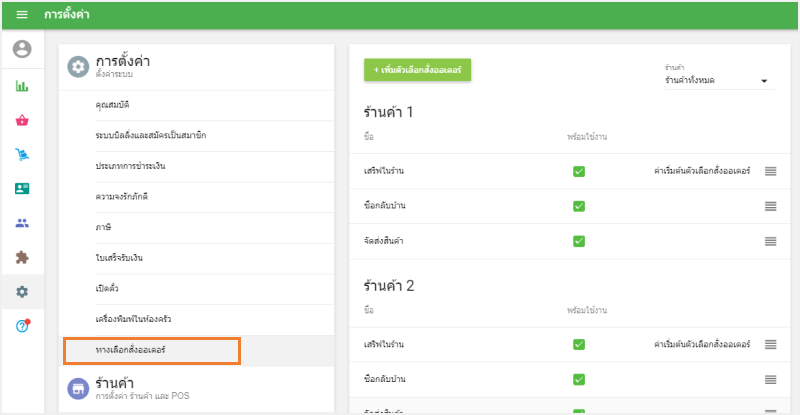Open the reports bar chart icon

pos(22,86)
